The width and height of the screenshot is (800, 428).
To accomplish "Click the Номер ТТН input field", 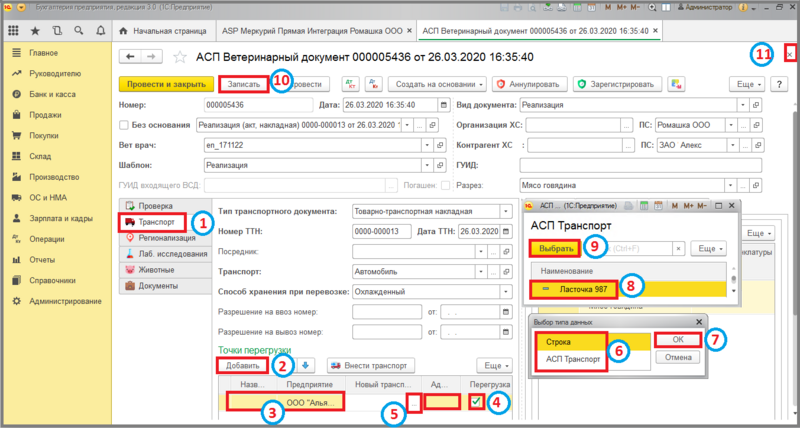I will coord(381,232).
